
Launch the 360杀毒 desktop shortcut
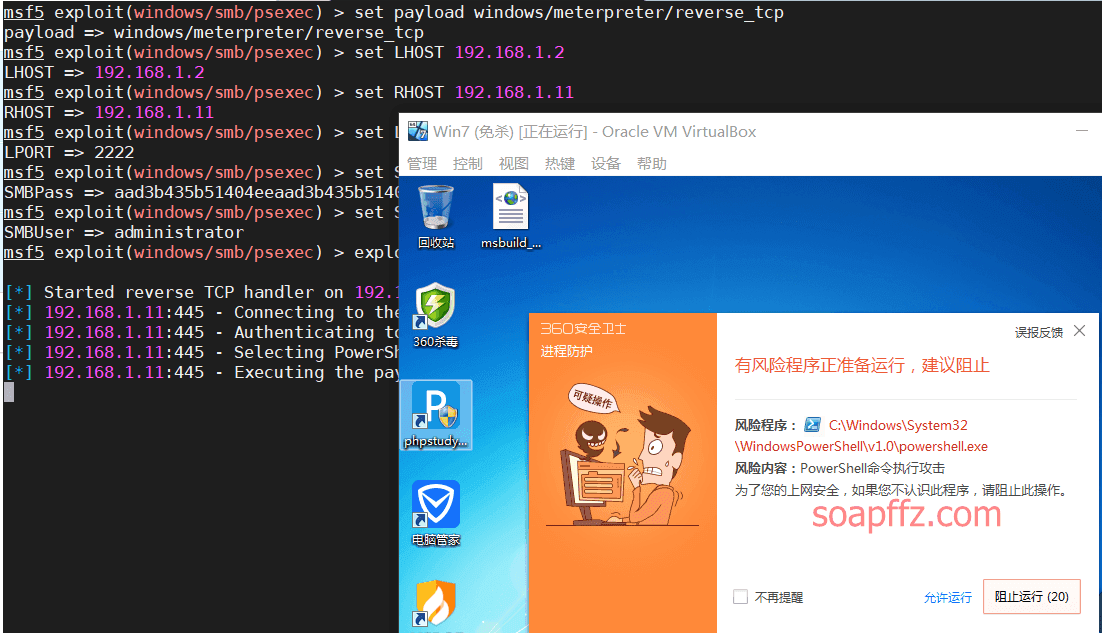[436, 315]
